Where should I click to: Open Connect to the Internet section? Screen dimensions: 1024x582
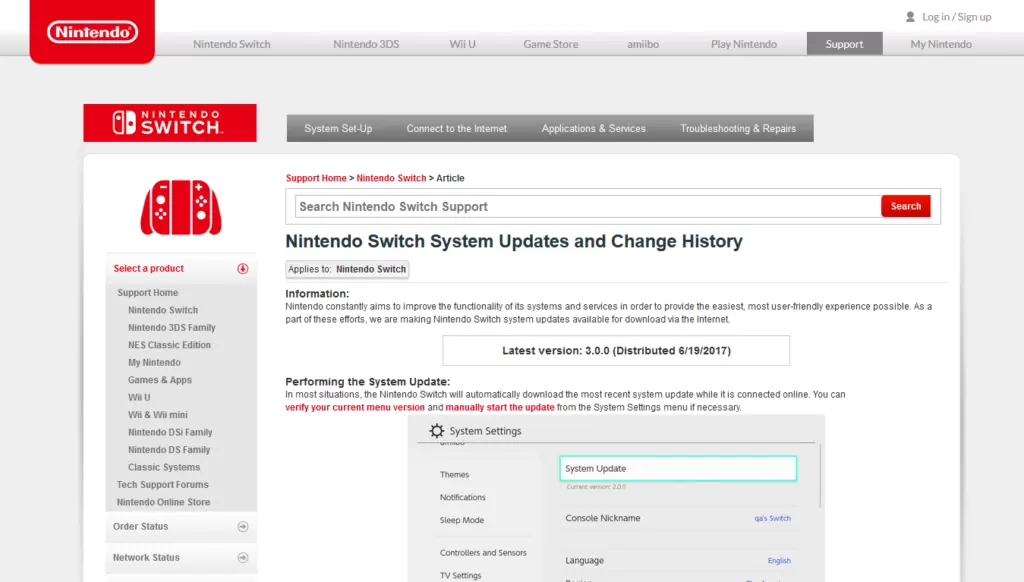456,129
